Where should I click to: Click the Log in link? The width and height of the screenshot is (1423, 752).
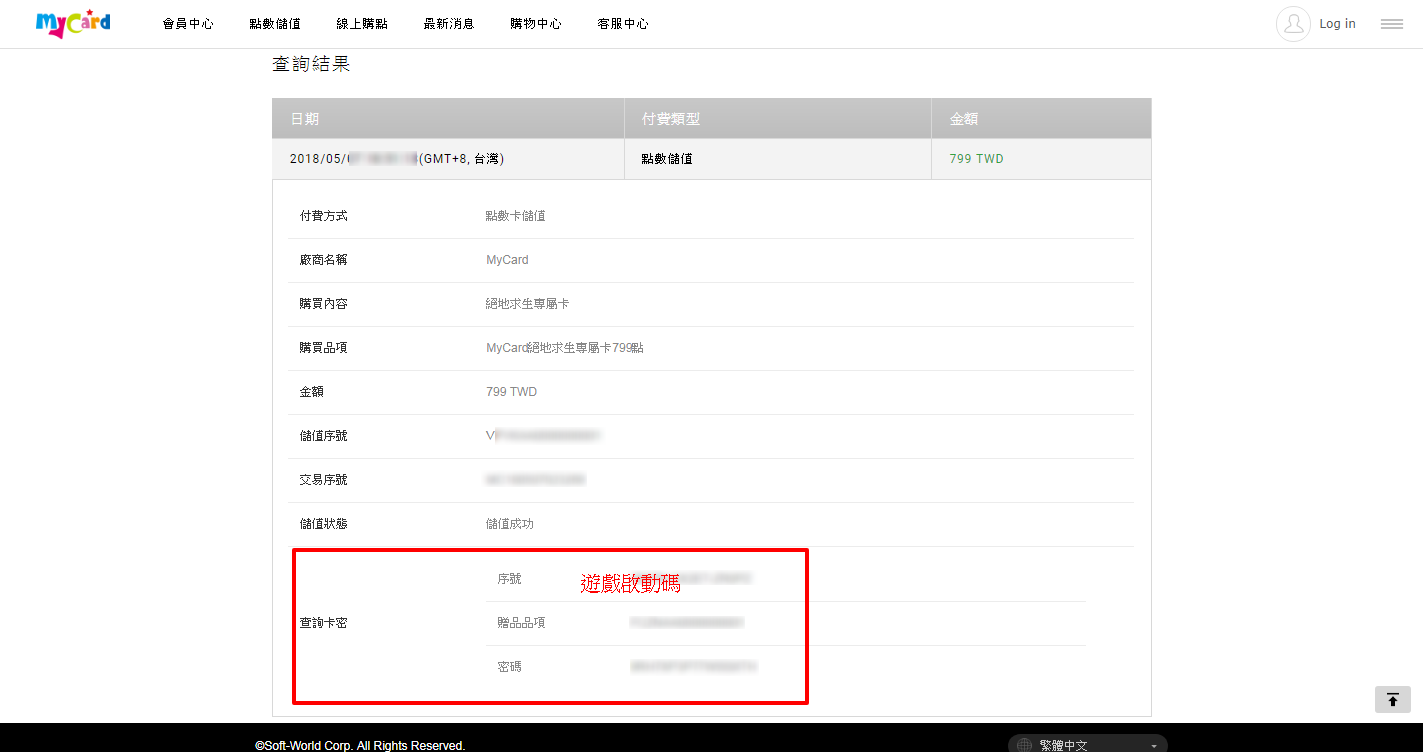tap(1337, 24)
